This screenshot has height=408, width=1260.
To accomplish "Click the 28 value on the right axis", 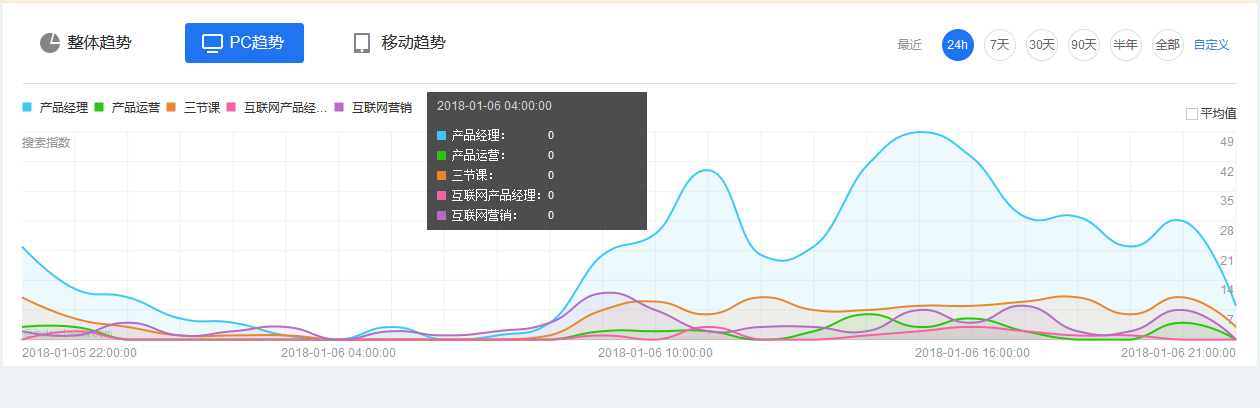I will [x=1226, y=231].
